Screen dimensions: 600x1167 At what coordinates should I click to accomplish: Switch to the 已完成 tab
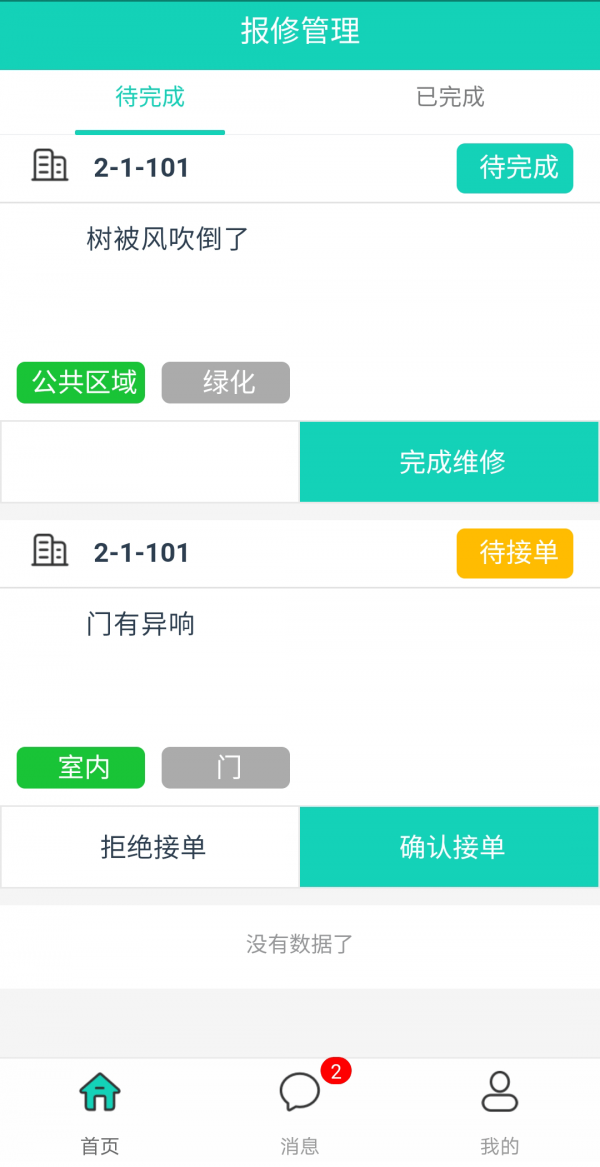(450, 98)
